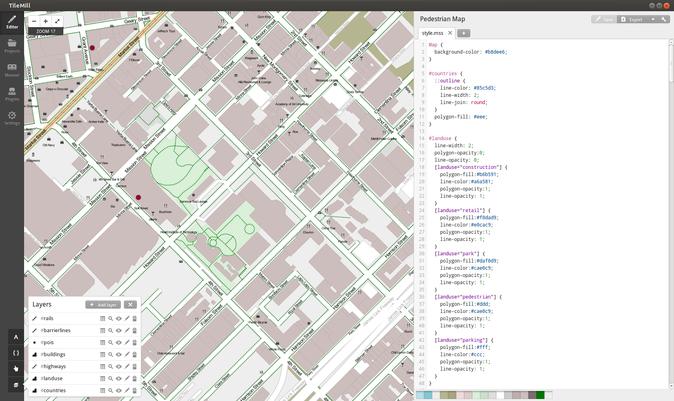
Task: Click the Add layer button
Action: coord(103,305)
